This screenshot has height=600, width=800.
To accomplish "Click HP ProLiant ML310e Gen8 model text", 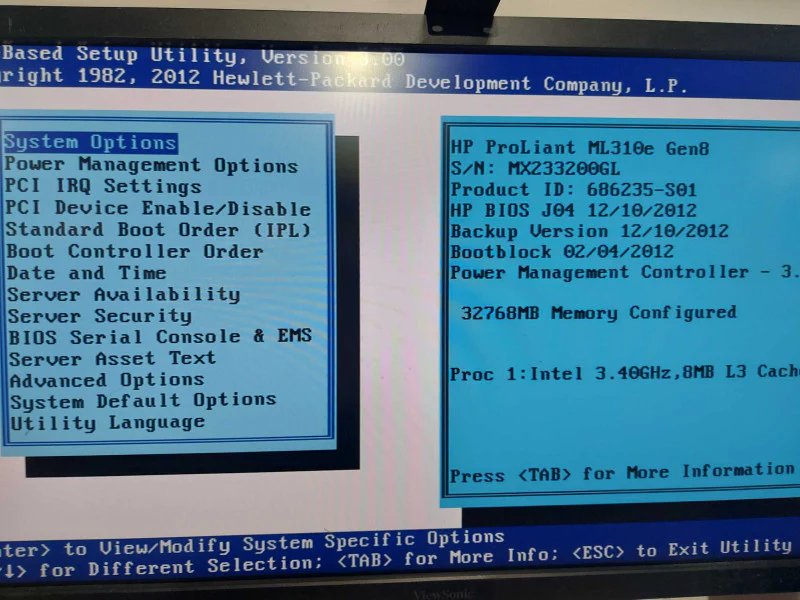I will tap(580, 148).
